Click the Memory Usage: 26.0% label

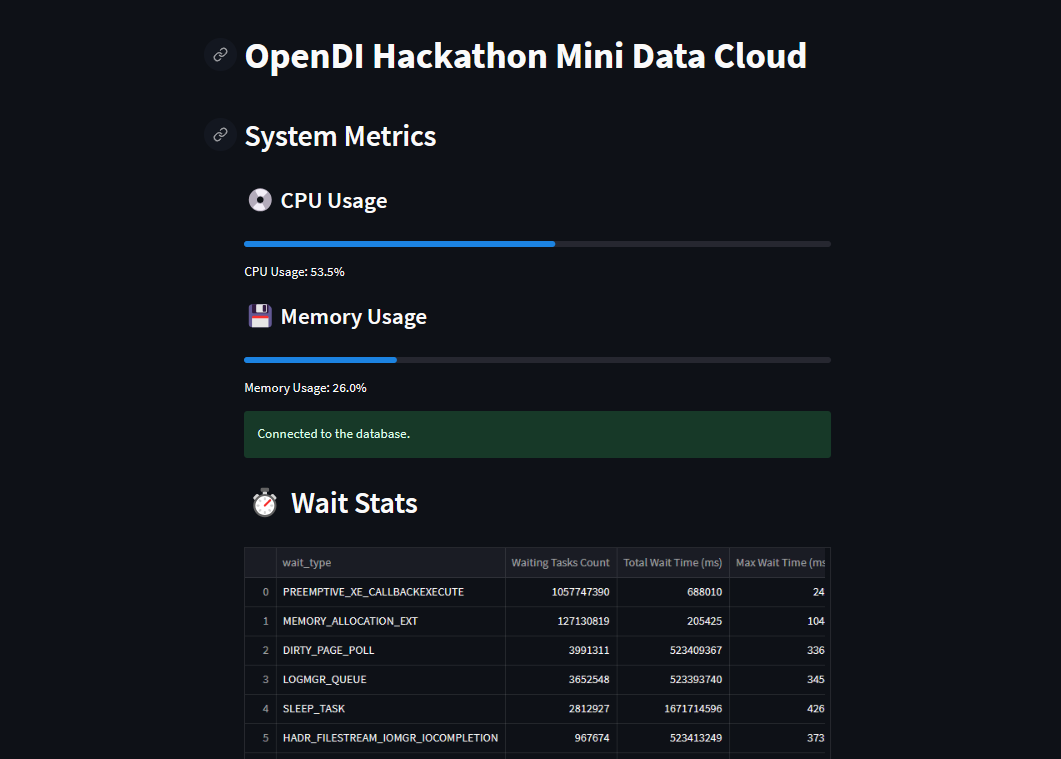(305, 388)
